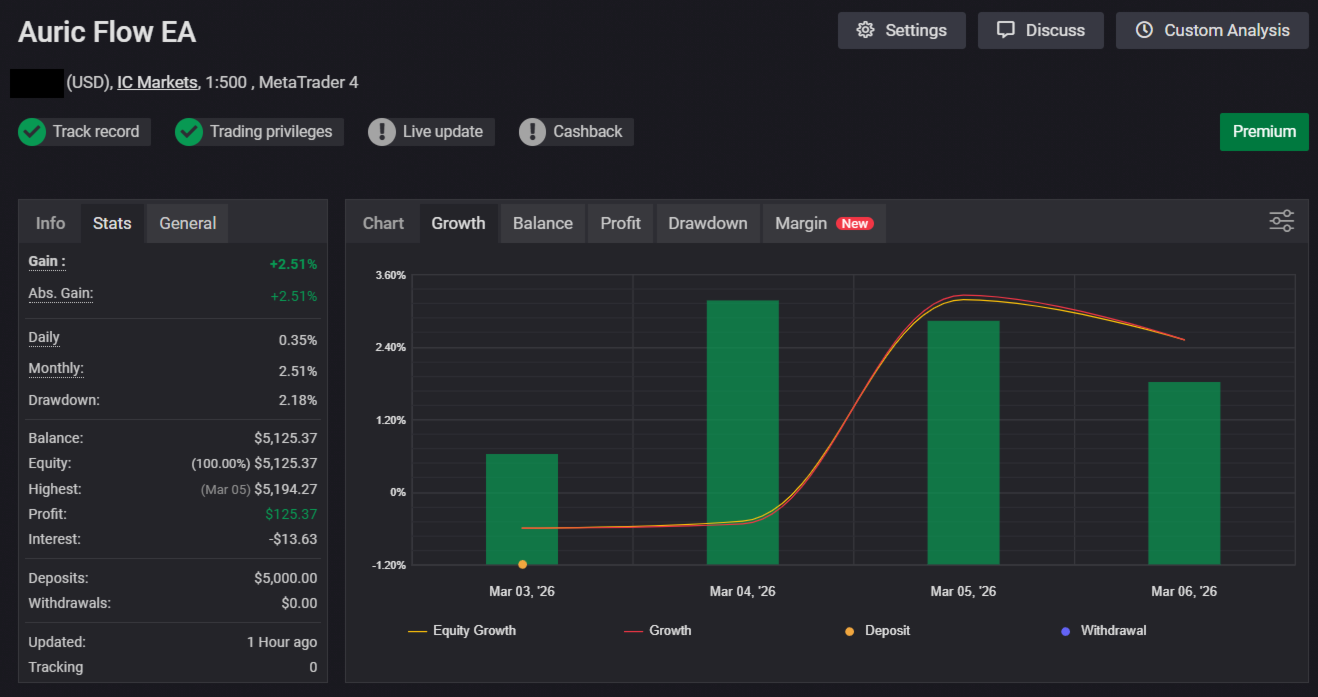Switch to the General tab
The width and height of the screenshot is (1318, 697).
point(187,223)
